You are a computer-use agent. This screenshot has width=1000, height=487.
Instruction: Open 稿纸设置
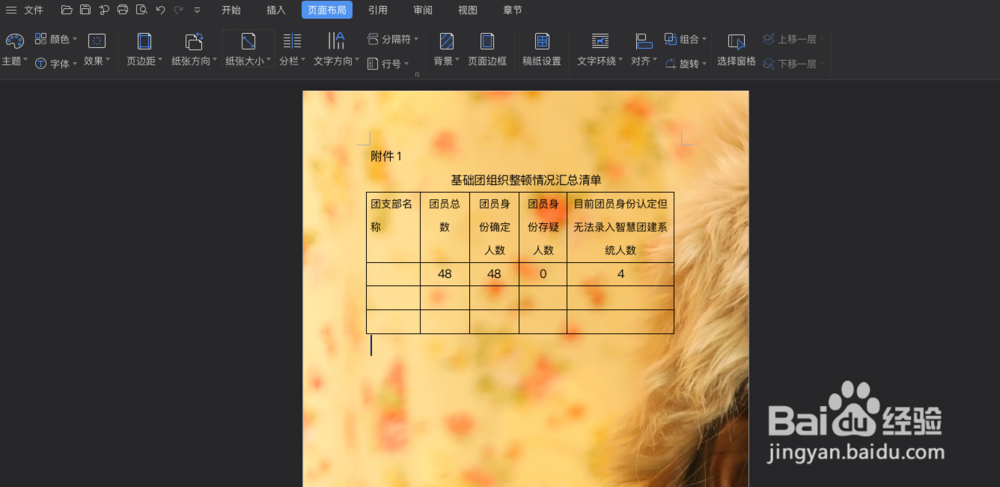542,49
